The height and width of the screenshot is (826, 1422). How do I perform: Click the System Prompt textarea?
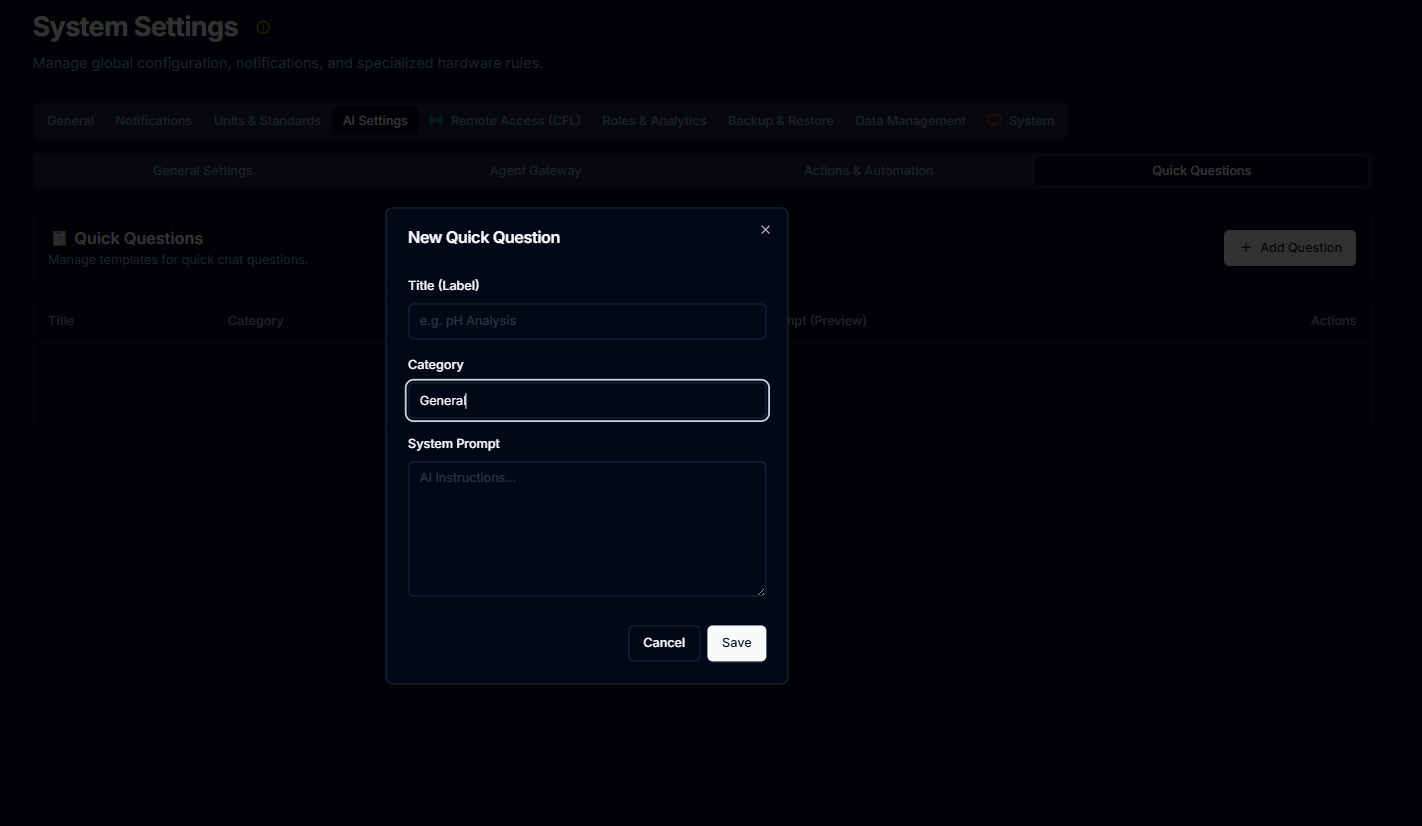click(x=587, y=529)
